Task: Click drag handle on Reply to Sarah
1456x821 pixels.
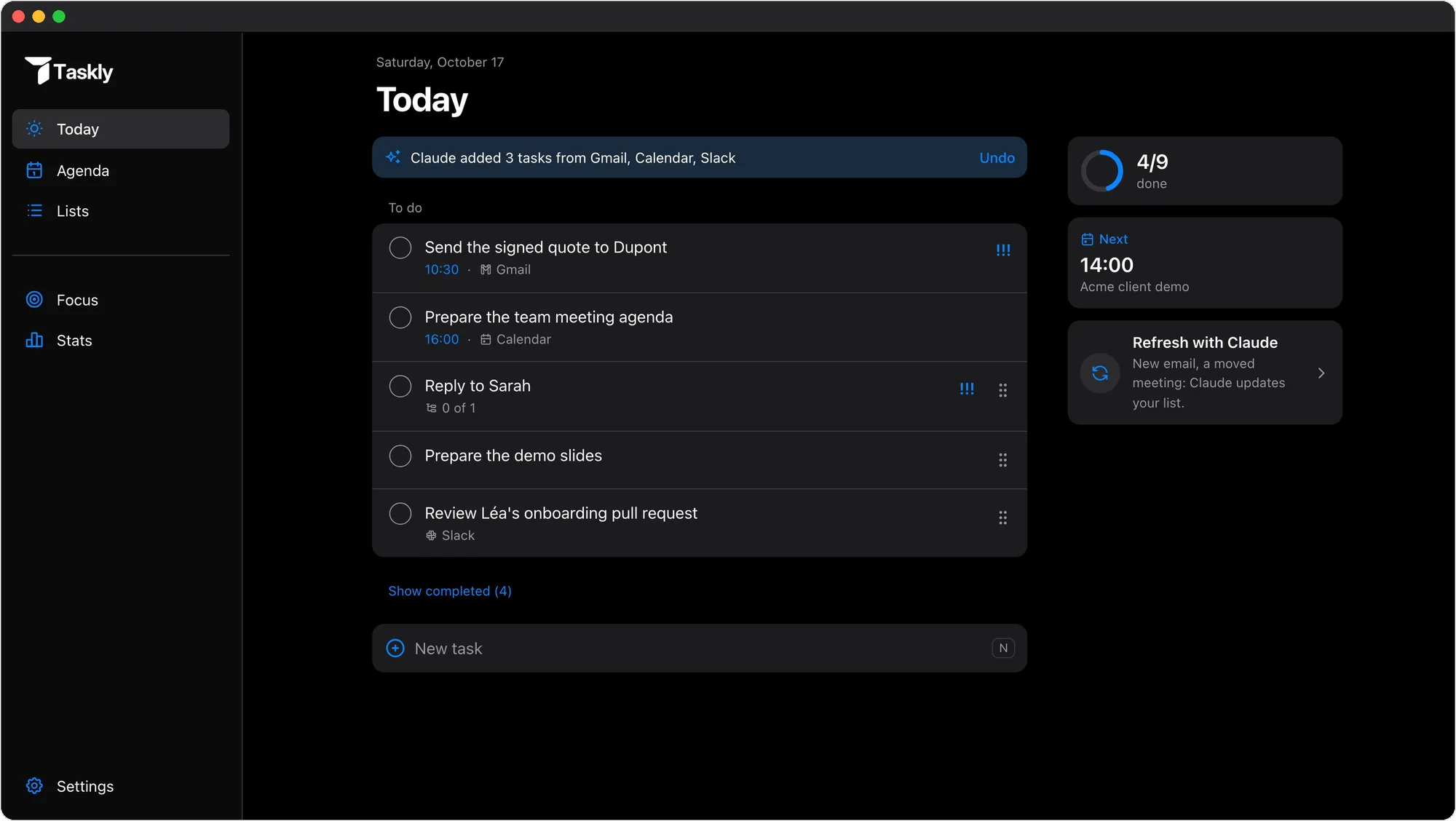Action: (1003, 390)
